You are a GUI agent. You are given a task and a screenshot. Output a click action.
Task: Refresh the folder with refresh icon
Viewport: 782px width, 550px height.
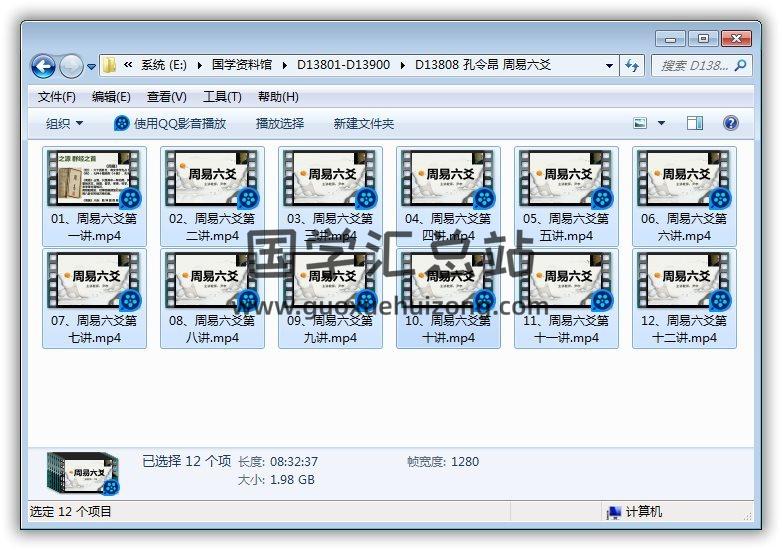coord(632,65)
